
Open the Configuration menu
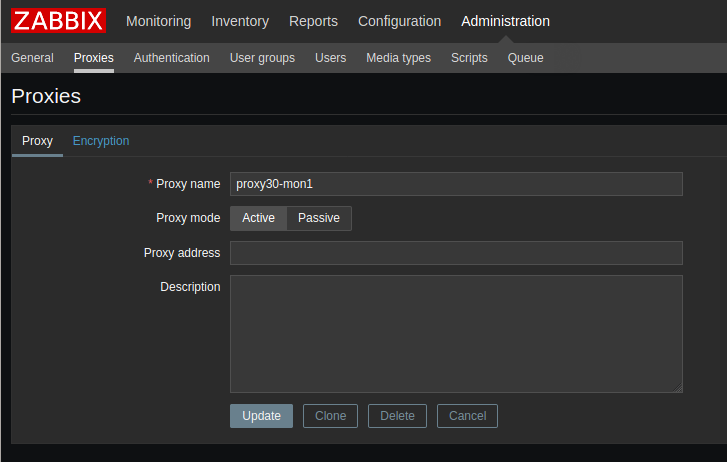399,21
